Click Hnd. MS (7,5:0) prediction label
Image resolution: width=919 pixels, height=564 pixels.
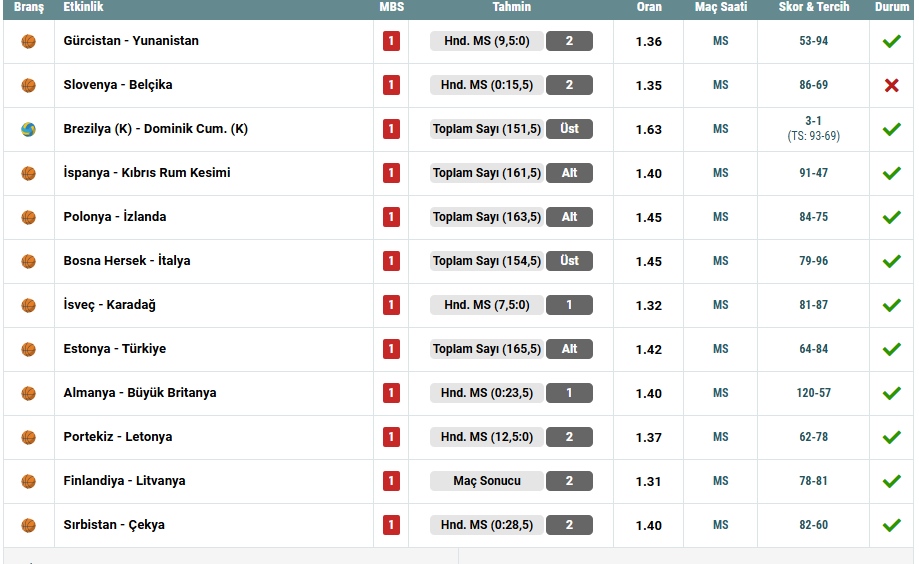pyautogui.click(x=486, y=305)
